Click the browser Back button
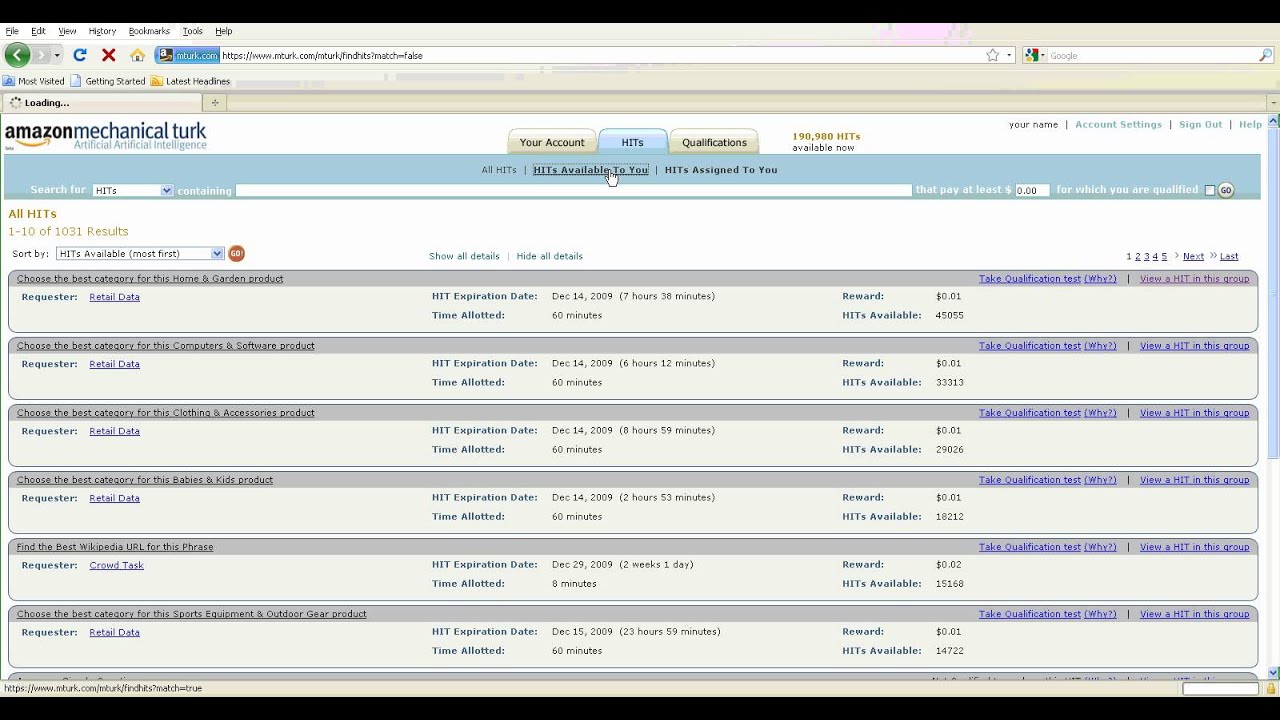This screenshot has width=1280, height=720. pyautogui.click(x=17, y=55)
